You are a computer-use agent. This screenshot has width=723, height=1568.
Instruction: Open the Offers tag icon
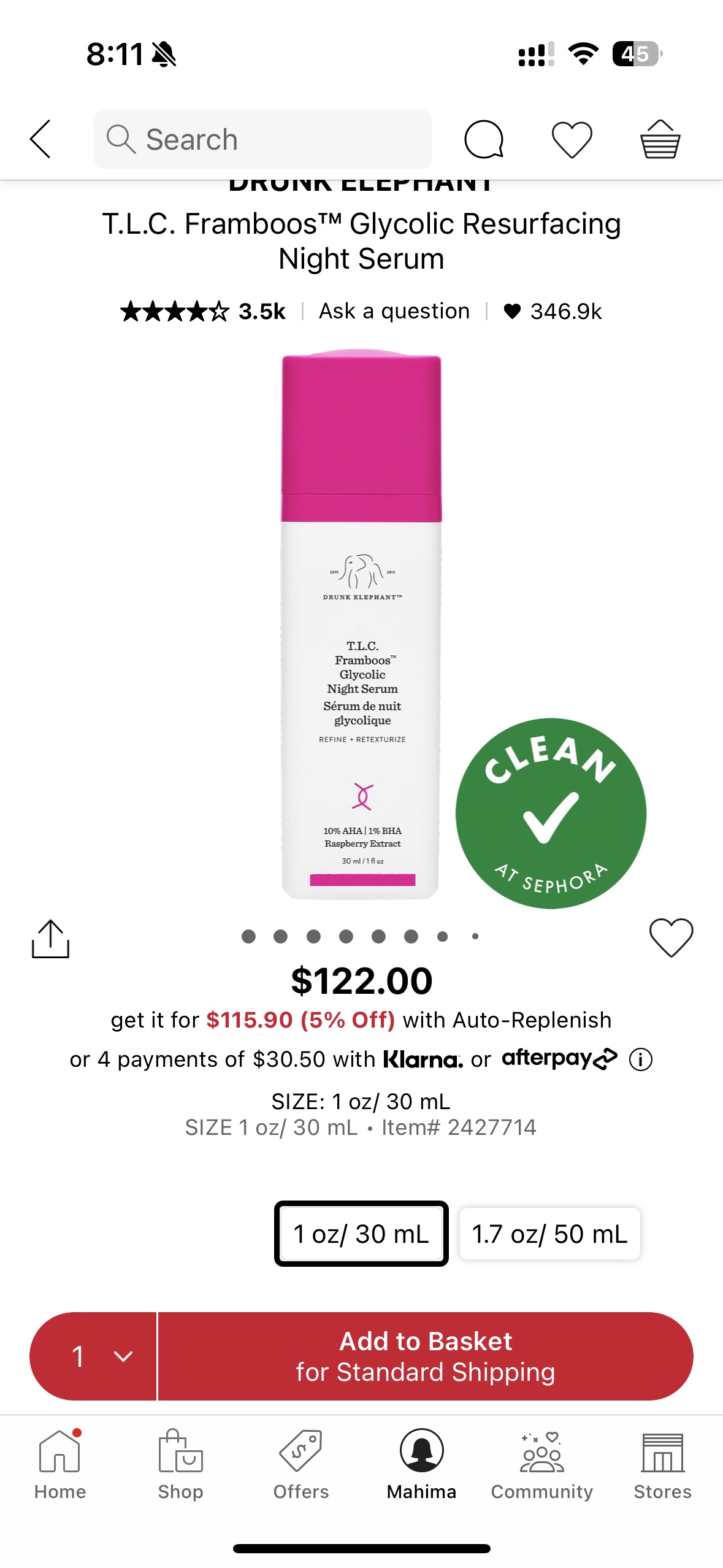click(x=300, y=1451)
